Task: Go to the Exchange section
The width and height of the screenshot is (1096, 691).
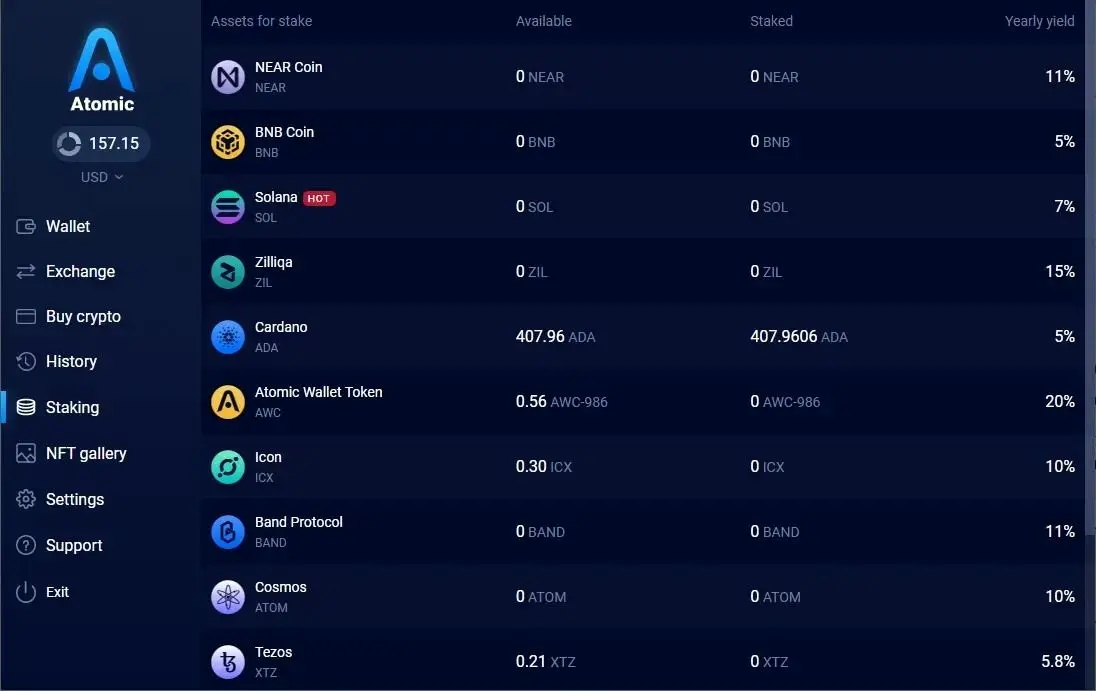Action: pyautogui.click(x=80, y=272)
